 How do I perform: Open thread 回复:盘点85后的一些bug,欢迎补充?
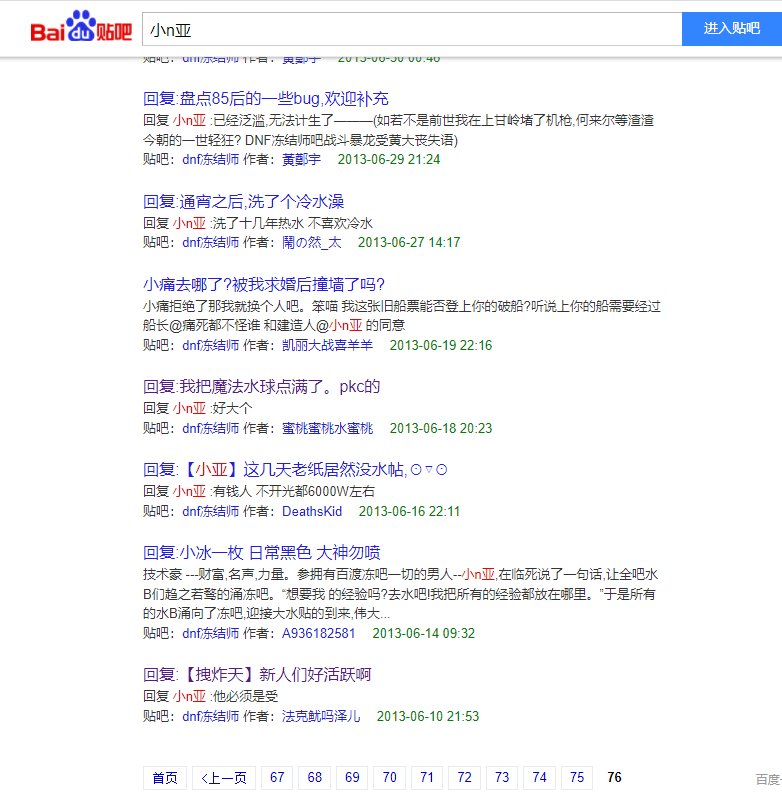point(266,99)
